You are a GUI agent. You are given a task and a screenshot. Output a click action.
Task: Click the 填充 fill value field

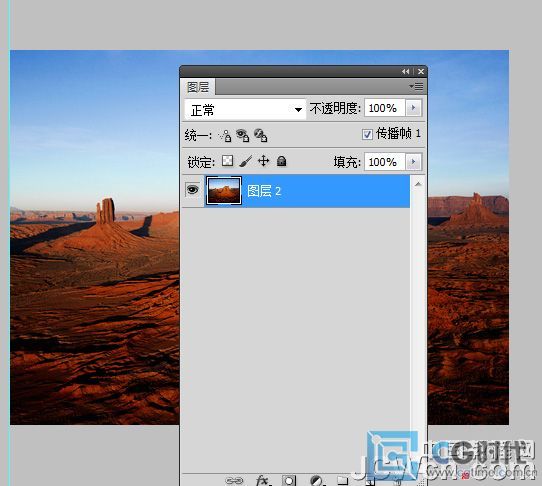click(x=384, y=162)
